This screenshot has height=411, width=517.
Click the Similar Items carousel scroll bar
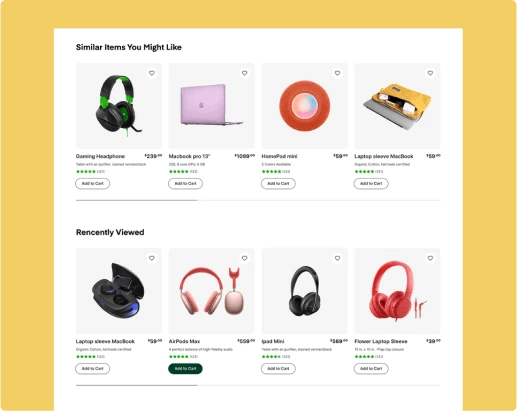click(x=258, y=200)
